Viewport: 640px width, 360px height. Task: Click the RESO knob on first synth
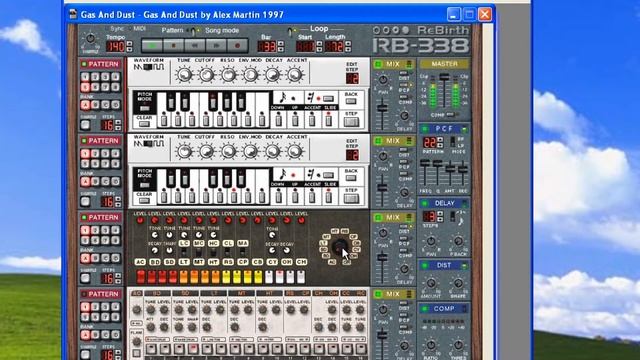(x=228, y=75)
